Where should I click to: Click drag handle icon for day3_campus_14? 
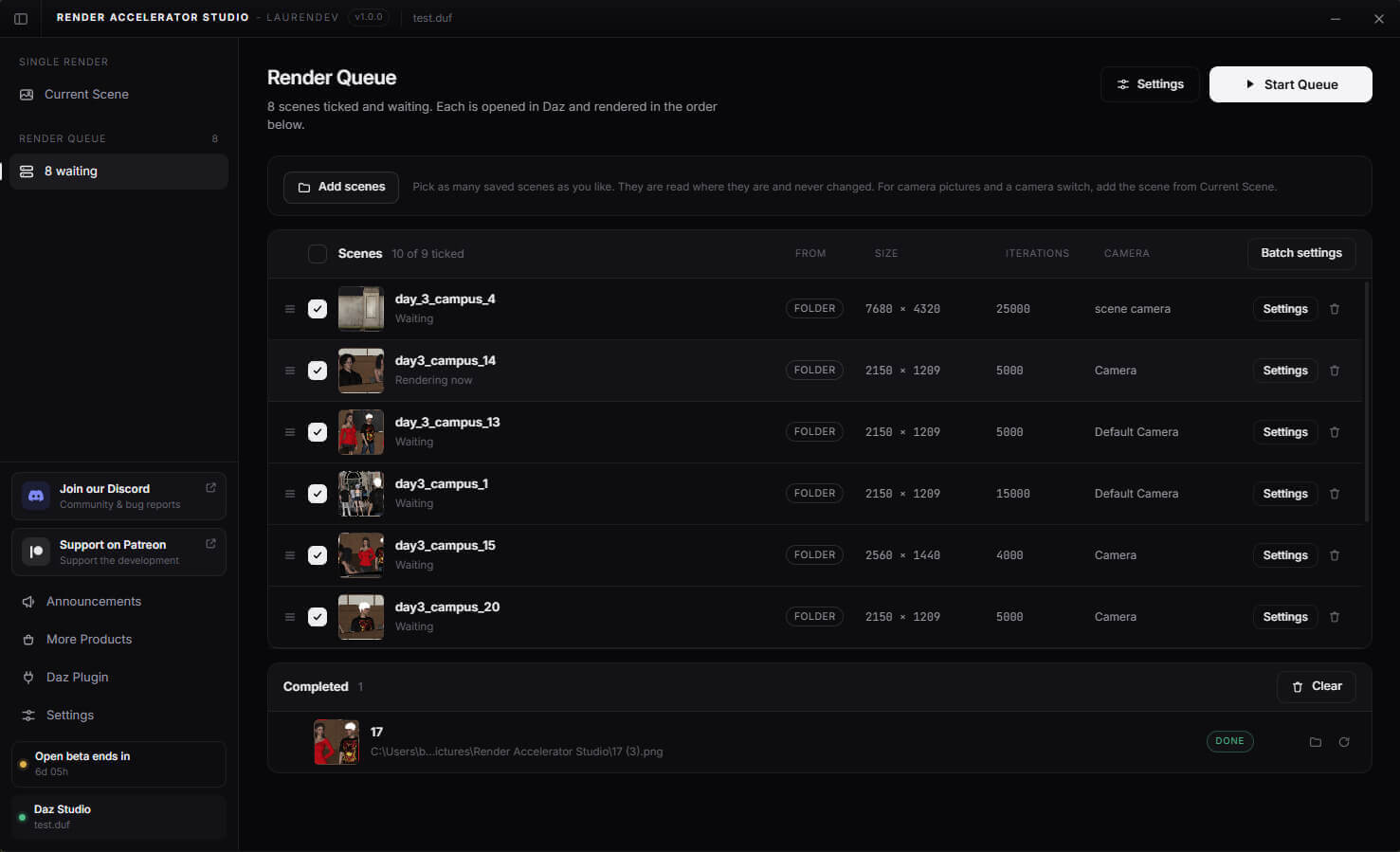(x=290, y=371)
